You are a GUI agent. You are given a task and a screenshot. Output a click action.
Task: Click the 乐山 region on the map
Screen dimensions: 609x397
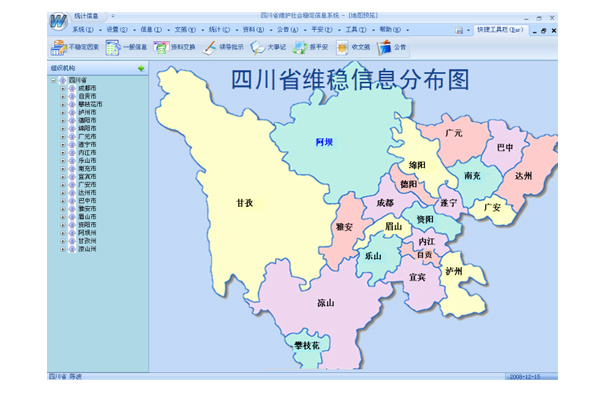click(x=373, y=256)
